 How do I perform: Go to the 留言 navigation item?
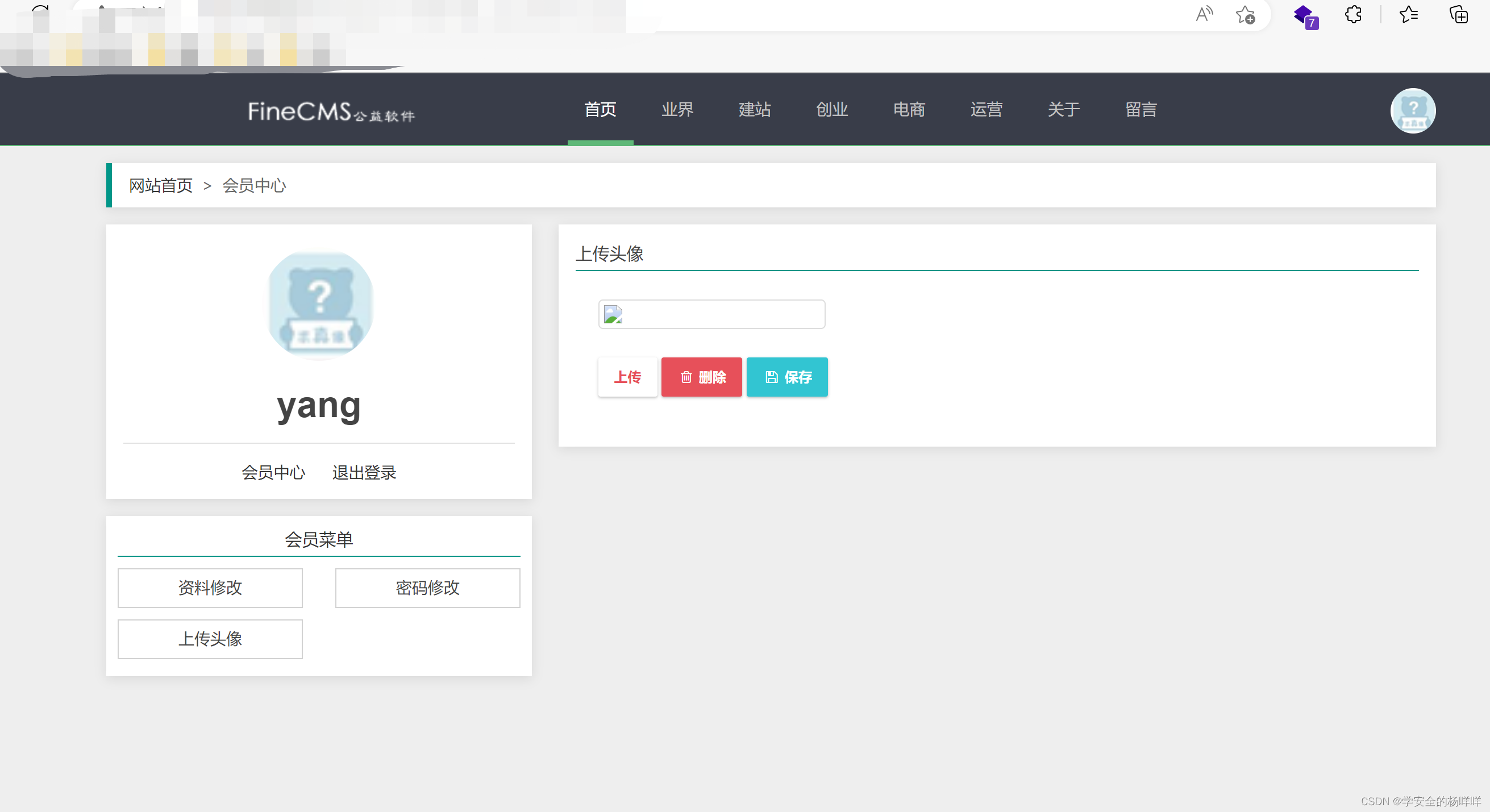click(x=1141, y=109)
